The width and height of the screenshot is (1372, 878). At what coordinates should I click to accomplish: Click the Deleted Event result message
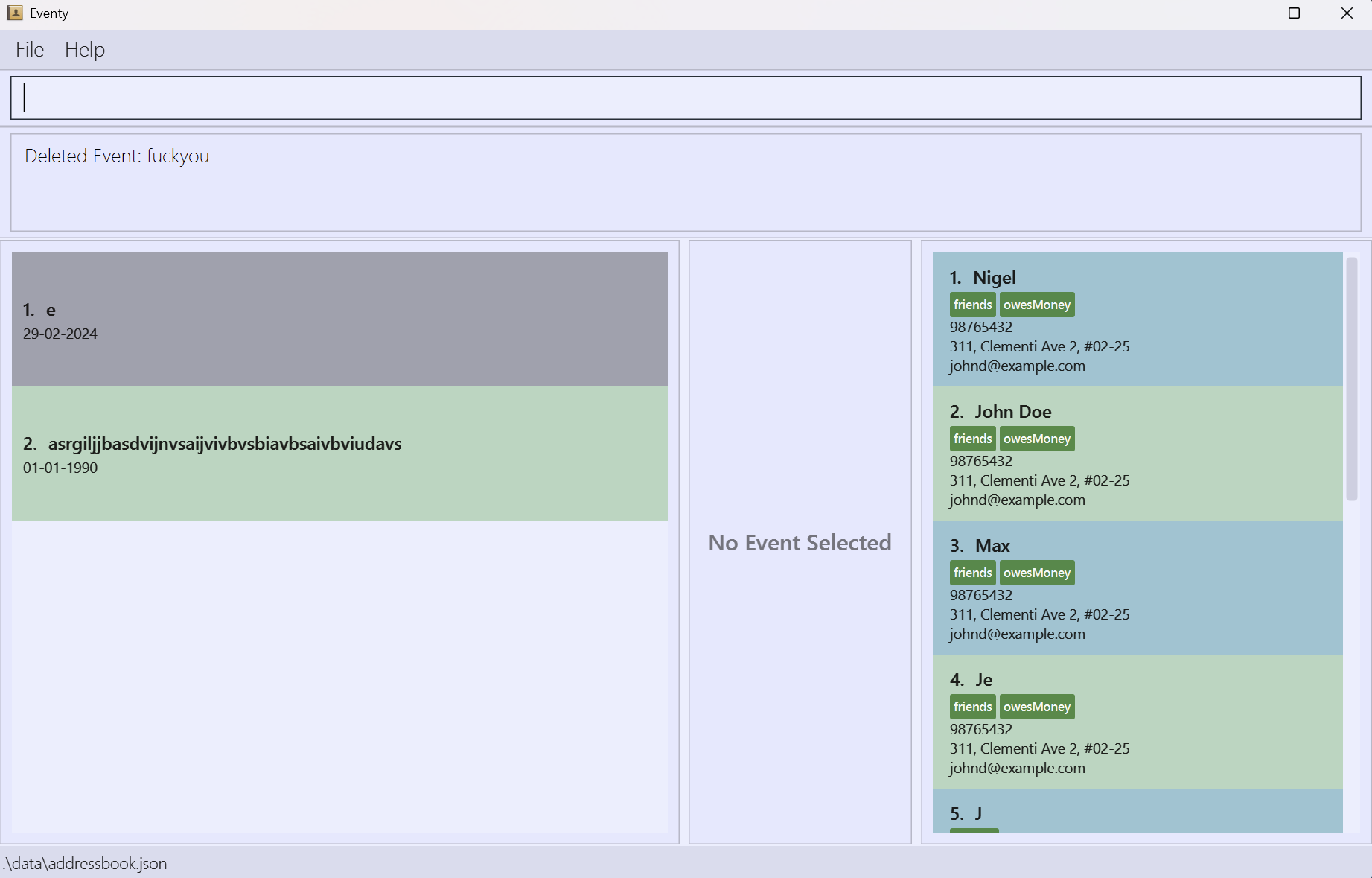[117, 156]
